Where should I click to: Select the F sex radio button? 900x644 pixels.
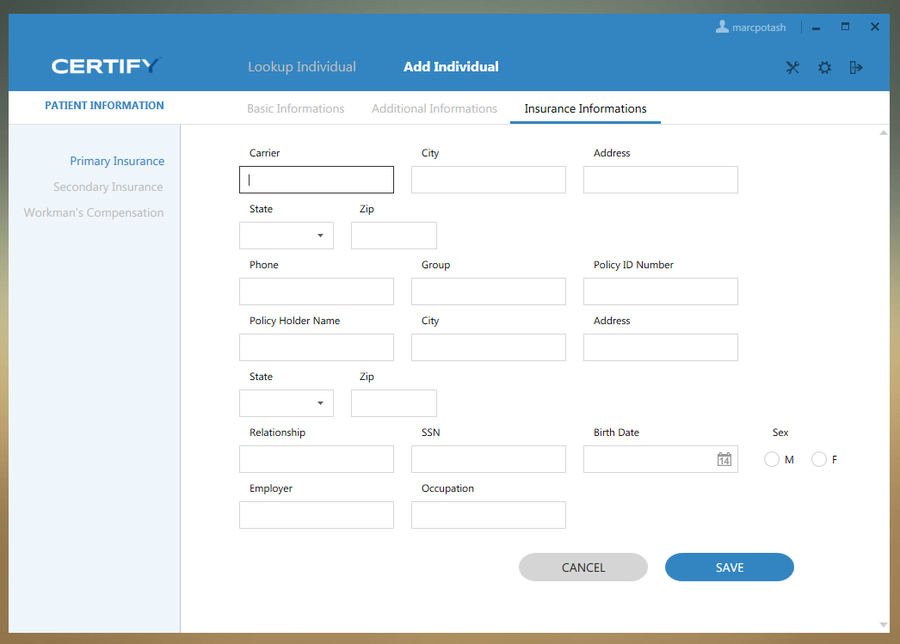click(x=819, y=459)
